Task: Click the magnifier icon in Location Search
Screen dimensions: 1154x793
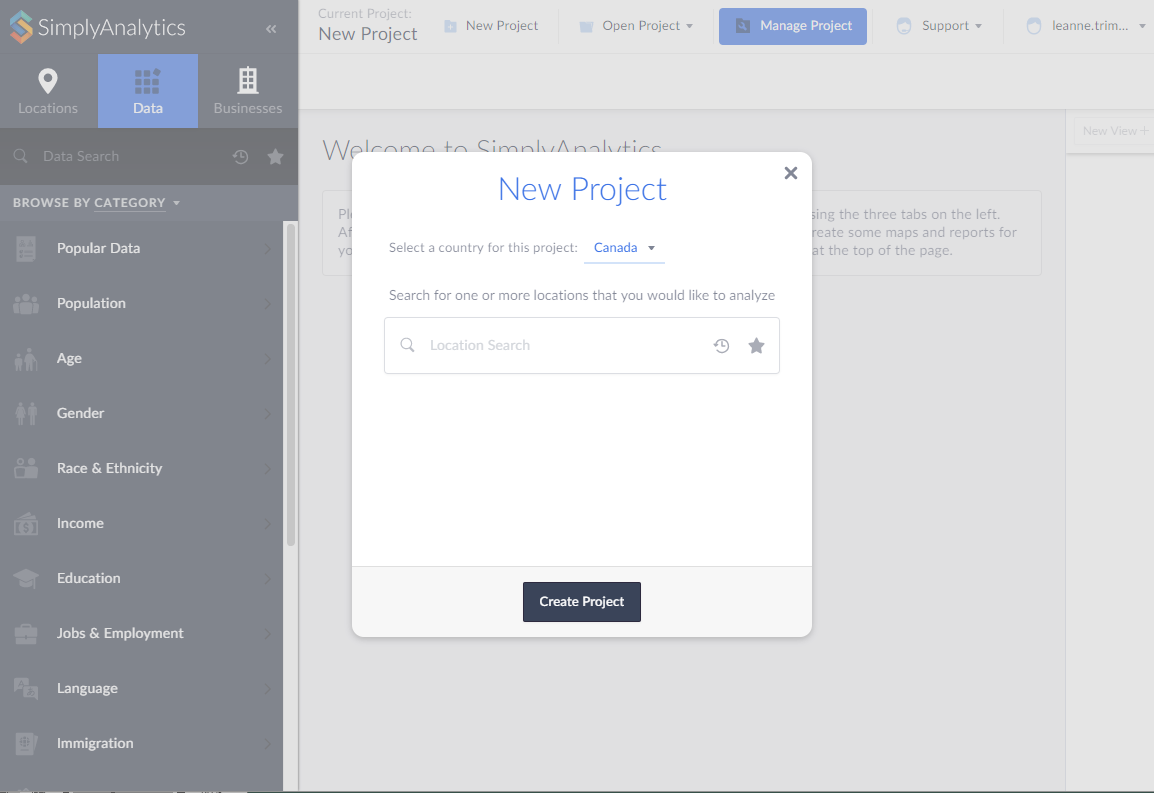Action: click(x=407, y=345)
